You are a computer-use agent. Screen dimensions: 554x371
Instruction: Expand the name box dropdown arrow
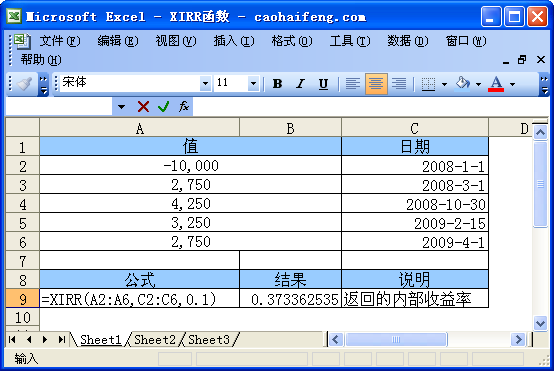pyautogui.click(x=121, y=106)
